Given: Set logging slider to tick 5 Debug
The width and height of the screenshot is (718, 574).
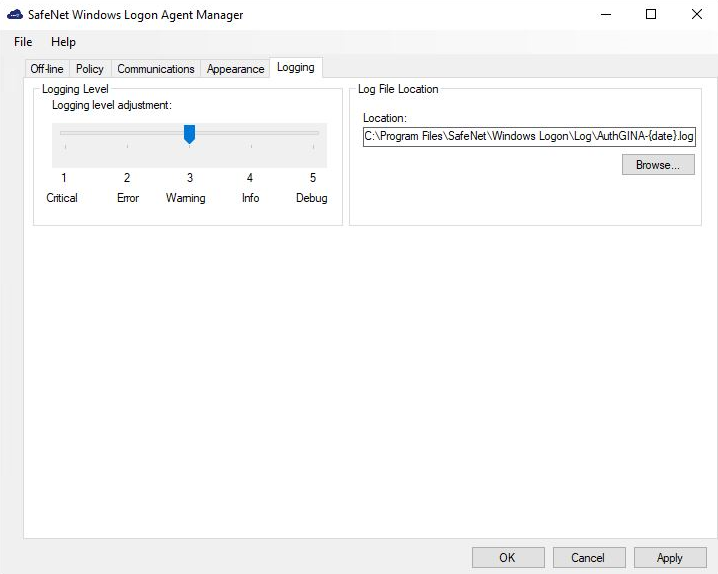Looking at the screenshot, I should coord(313,134).
